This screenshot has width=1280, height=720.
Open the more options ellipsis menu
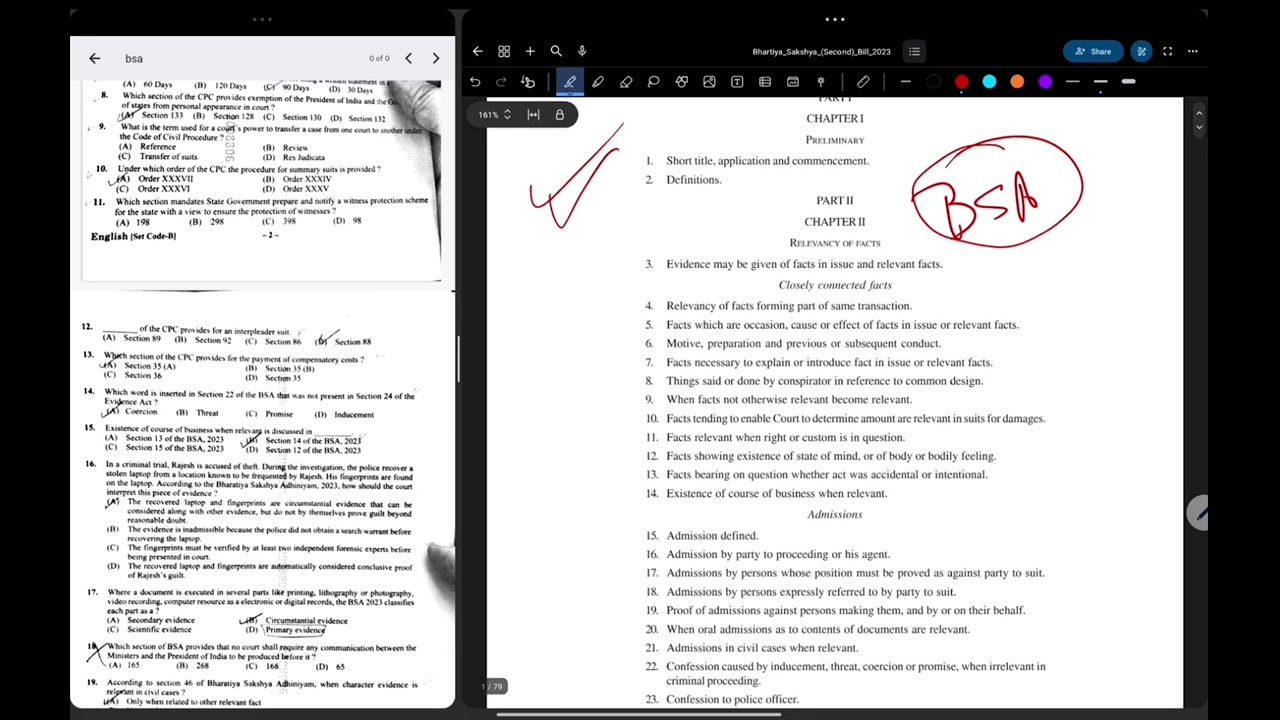[1193, 51]
